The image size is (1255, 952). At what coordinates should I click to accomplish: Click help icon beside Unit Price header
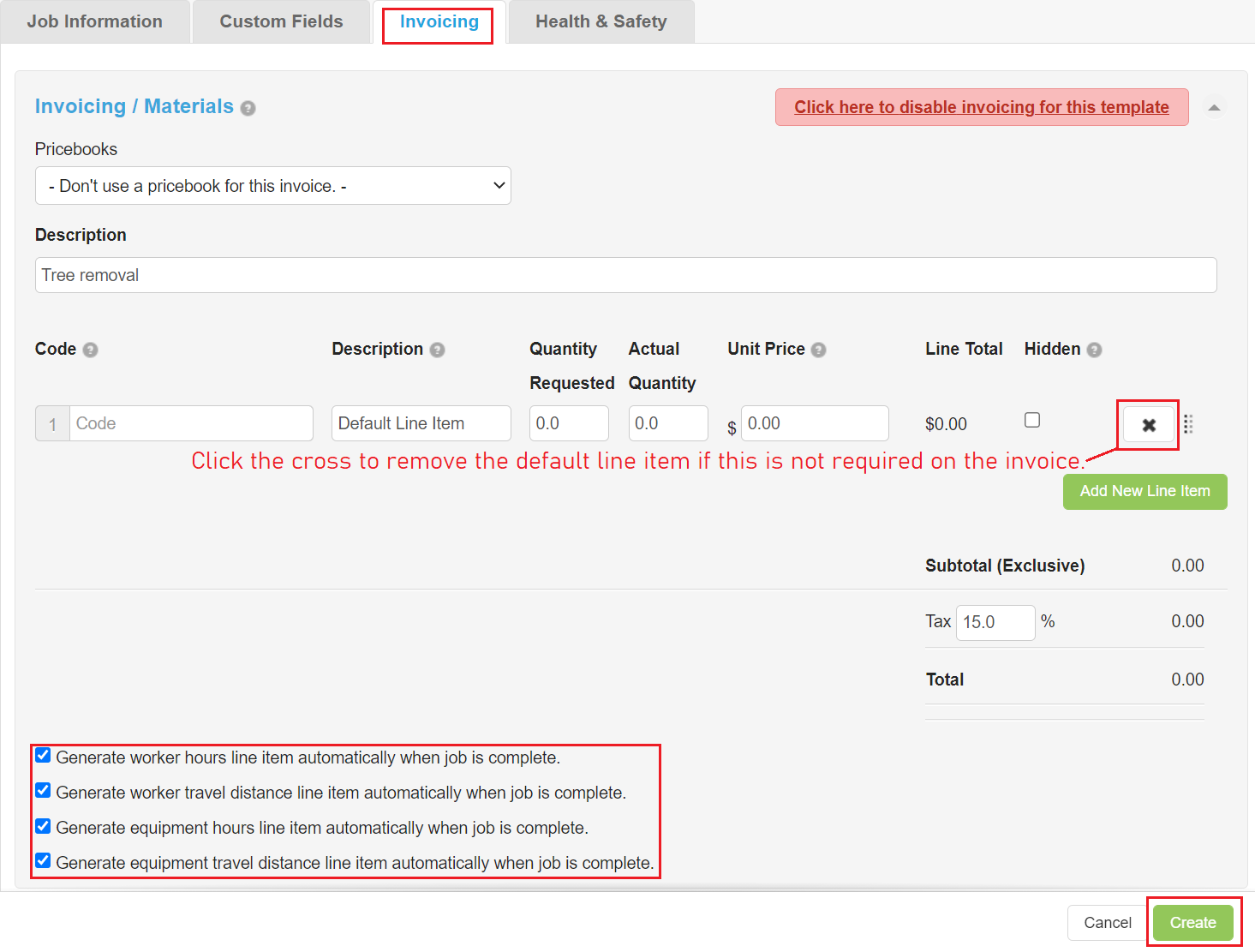point(818,350)
